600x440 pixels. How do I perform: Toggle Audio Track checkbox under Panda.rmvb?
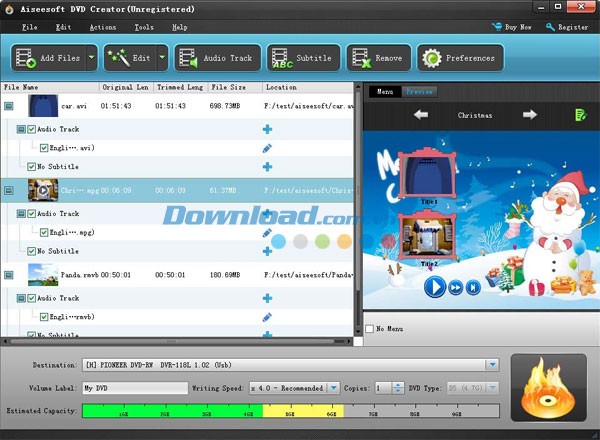click(x=31, y=298)
